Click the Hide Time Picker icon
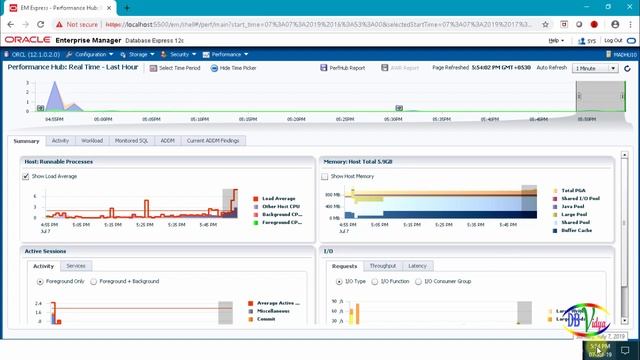The width and height of the screenshot is (640, 360). pos(214,68)
